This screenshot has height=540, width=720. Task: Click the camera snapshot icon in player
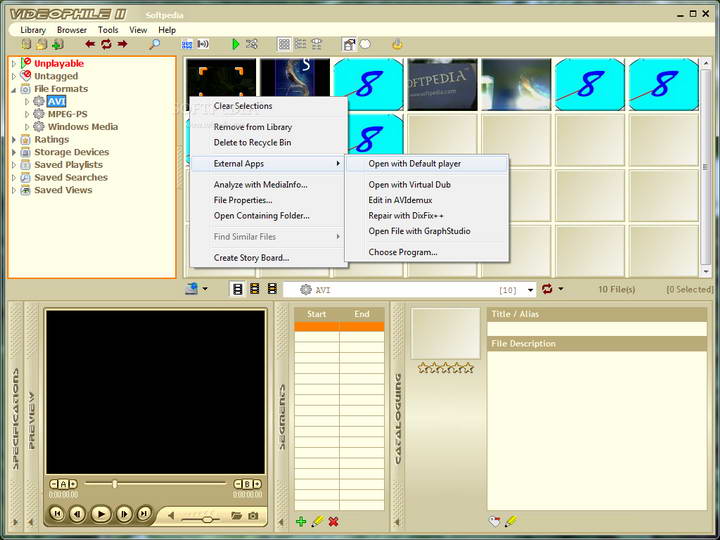click(253, 516)
